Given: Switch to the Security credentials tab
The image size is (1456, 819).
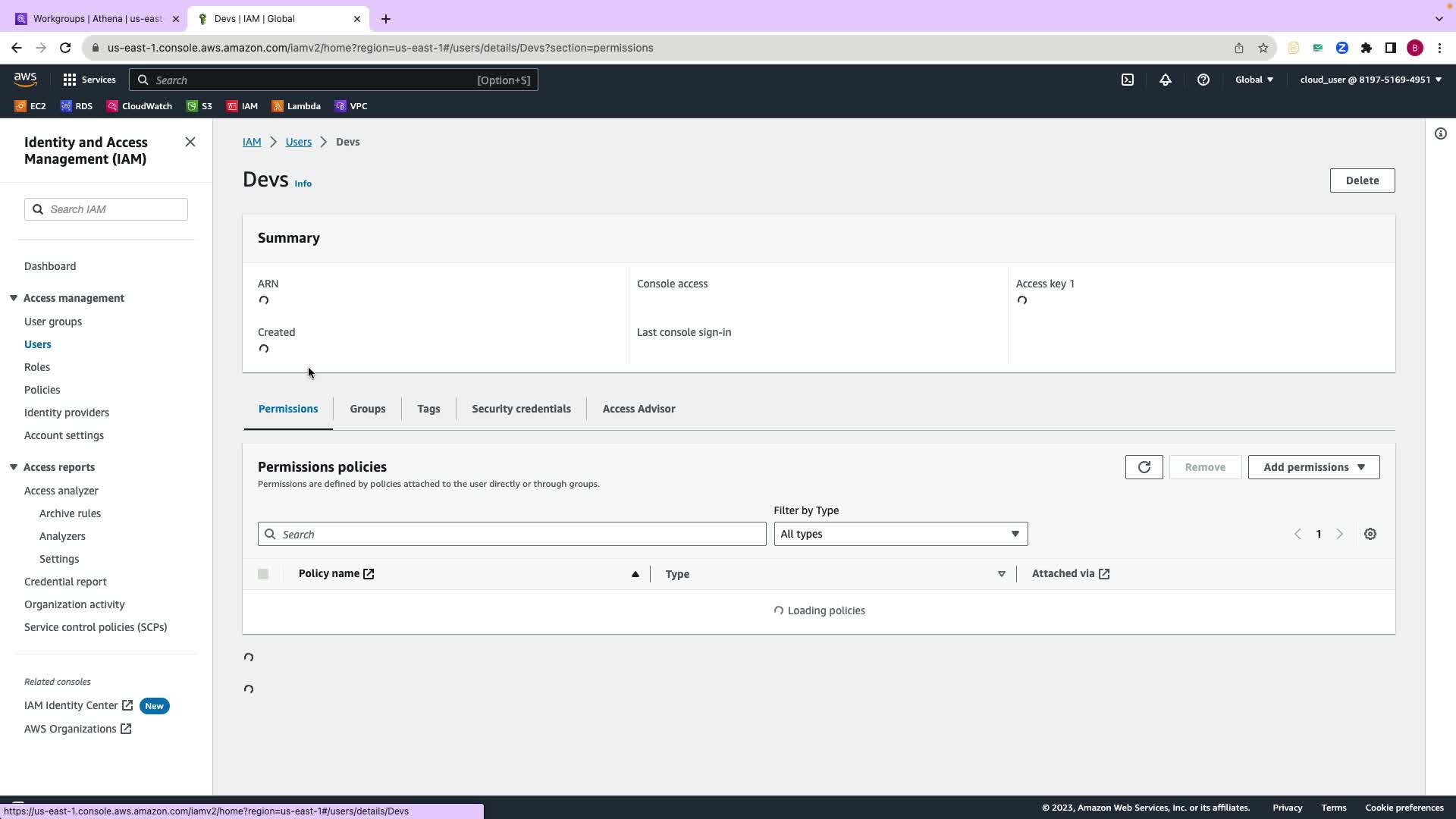Looking at the screenshot, I should (x=521, y=409).
